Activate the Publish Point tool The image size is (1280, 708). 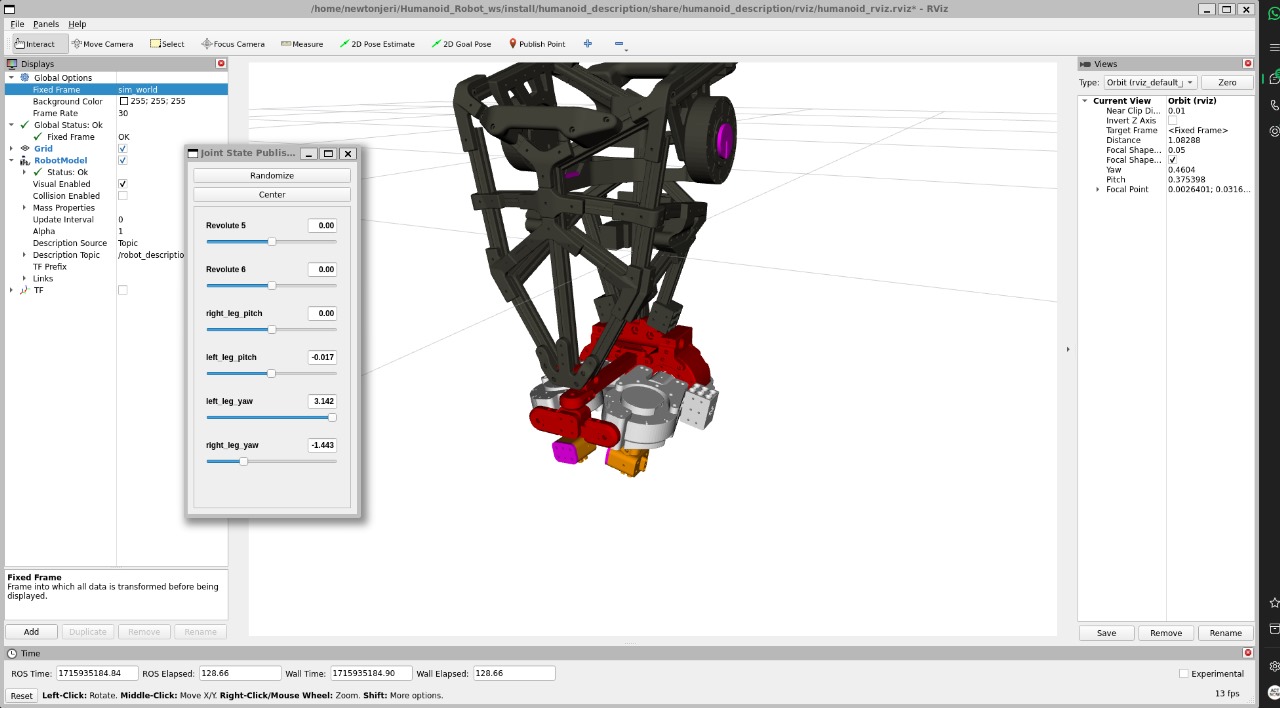pyautogui.click(x=537, y=44)
